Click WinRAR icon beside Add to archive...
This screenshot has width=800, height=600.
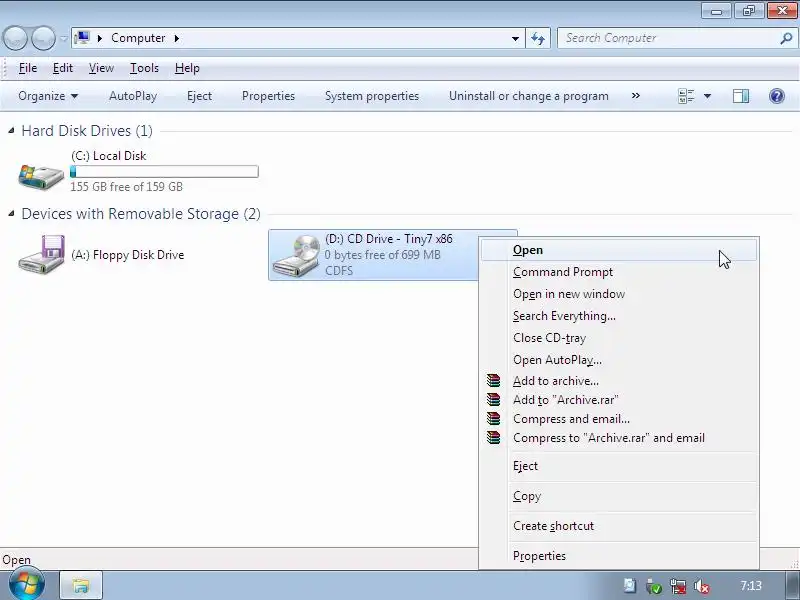pyautogui.click(x=493, y=381)
